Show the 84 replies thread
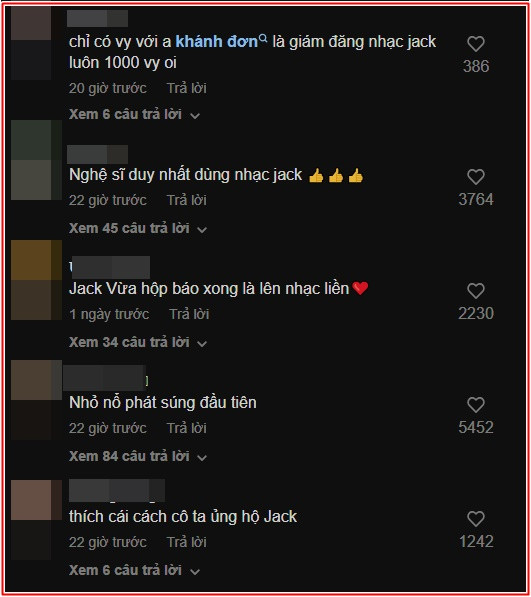This screenshot has width=531, height=597. point(138,456)
